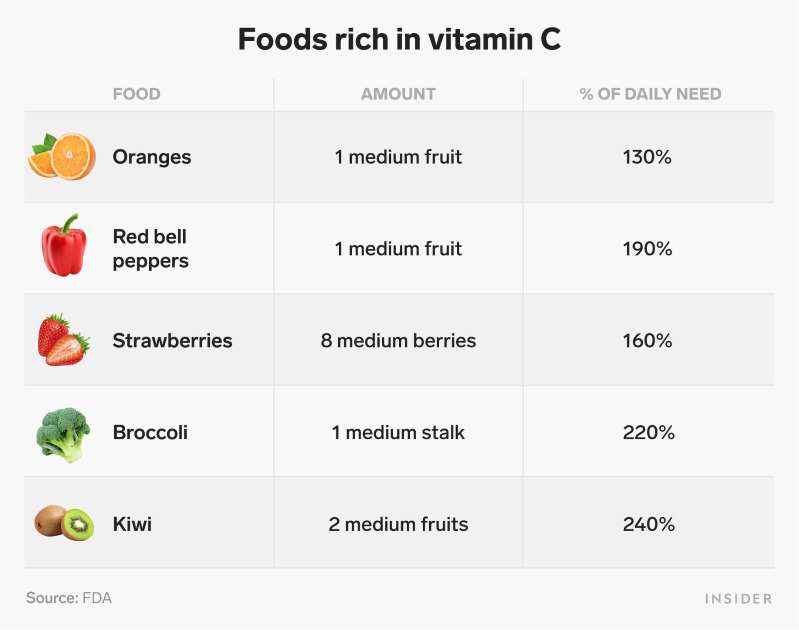The height and width of the screenshot is (630, 799).
Task: Click the 8 medium berries cell
Action: coord(398,341)
